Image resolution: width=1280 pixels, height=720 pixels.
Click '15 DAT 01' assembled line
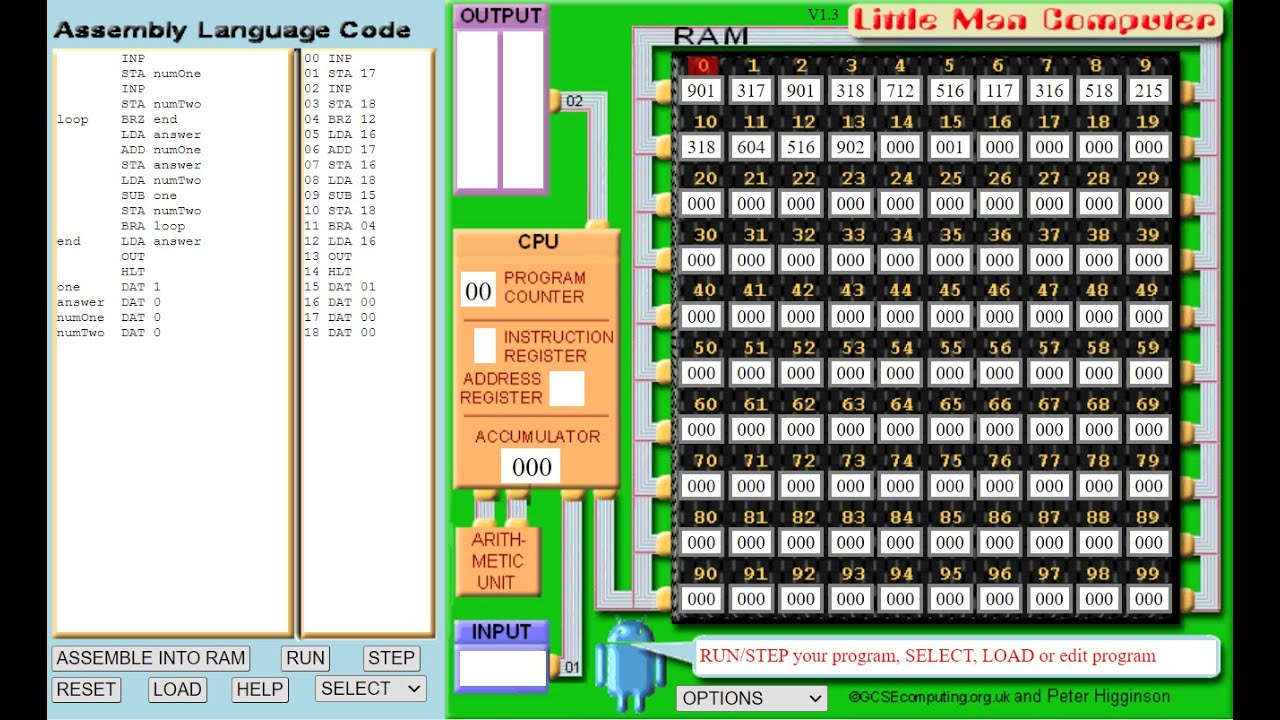[340, 287]
